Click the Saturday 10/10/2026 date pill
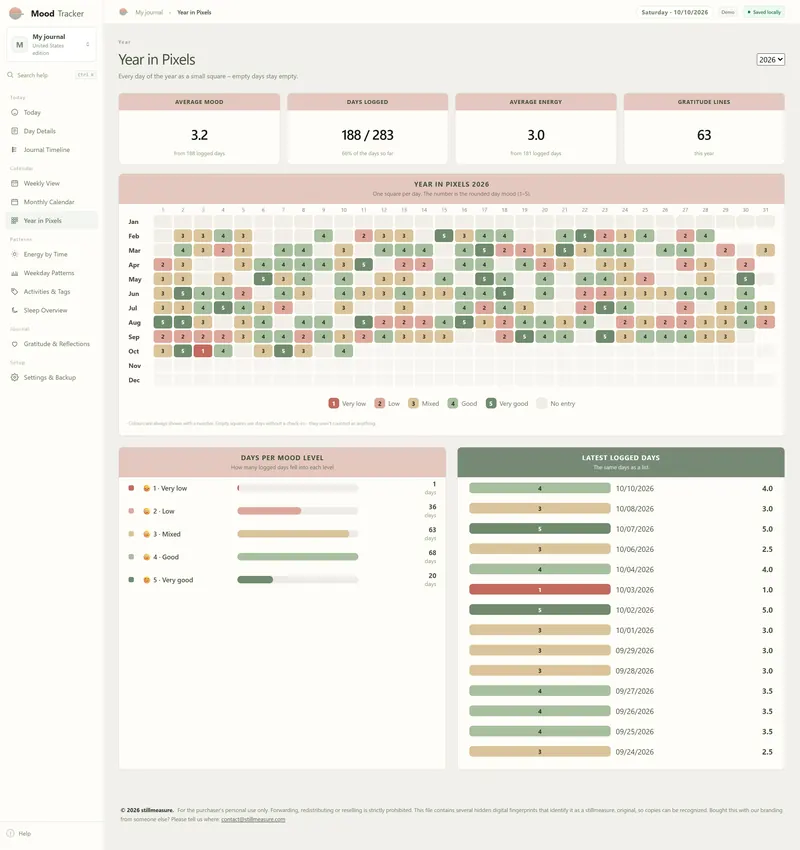The height and width of the screenshot is (850, 800). coord(674,12)
